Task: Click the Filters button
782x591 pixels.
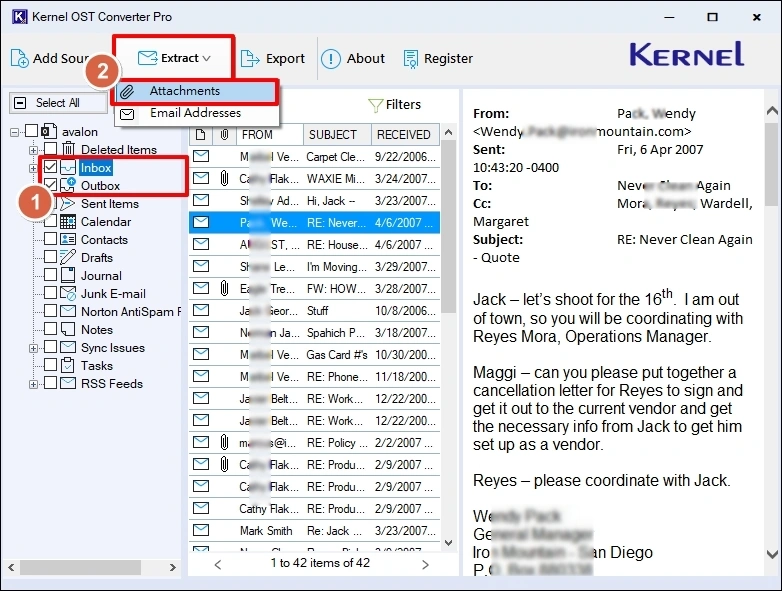Action: [x=395, y=104]
